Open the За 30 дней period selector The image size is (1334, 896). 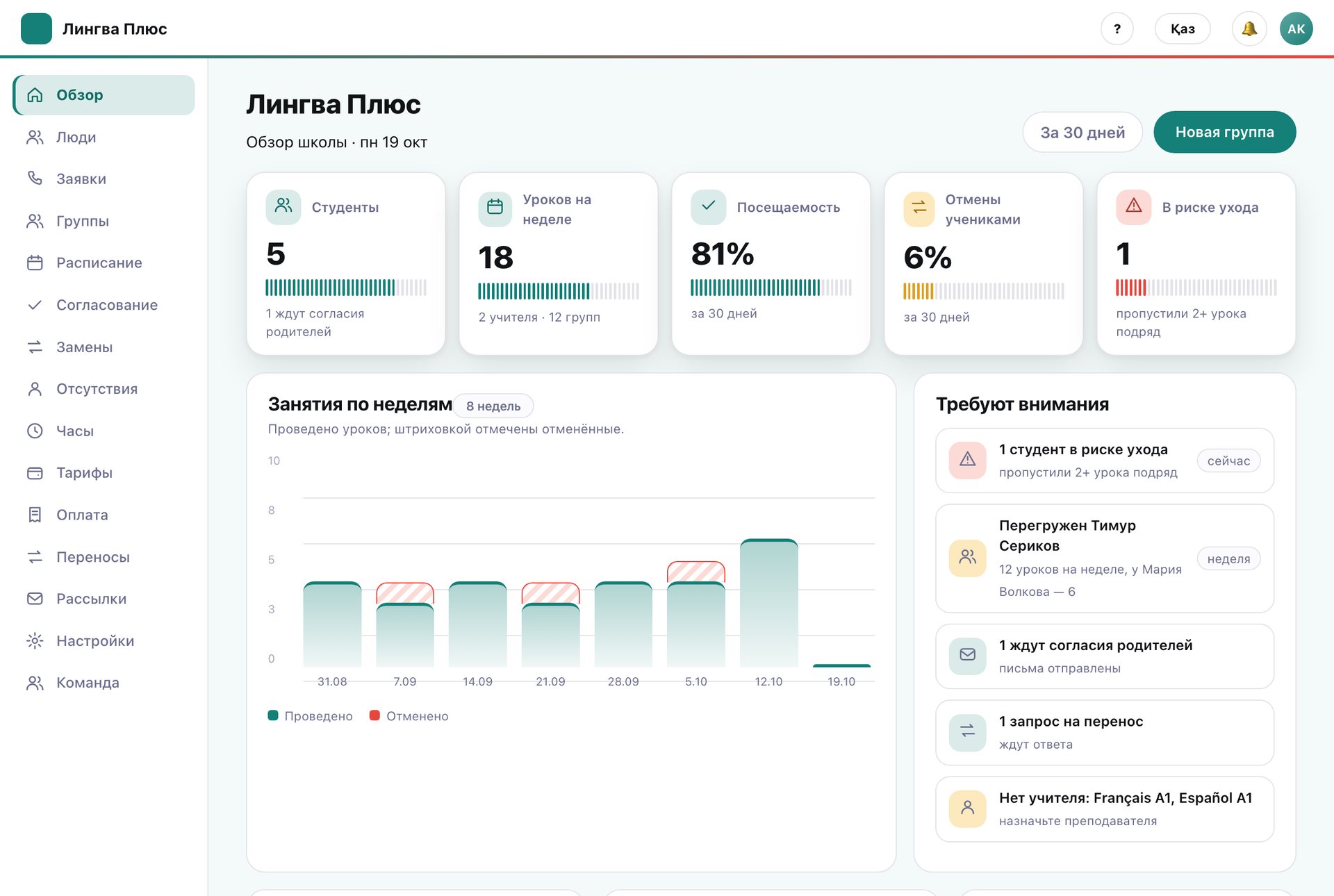click(x=1082, y=132)
